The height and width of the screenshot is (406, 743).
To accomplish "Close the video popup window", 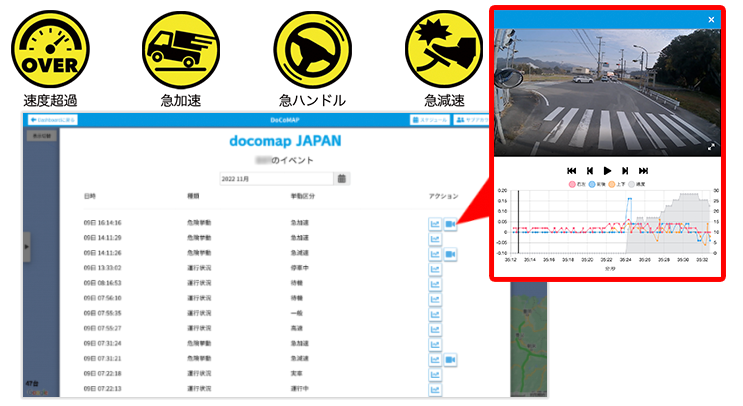I will (x=711, y=19).
